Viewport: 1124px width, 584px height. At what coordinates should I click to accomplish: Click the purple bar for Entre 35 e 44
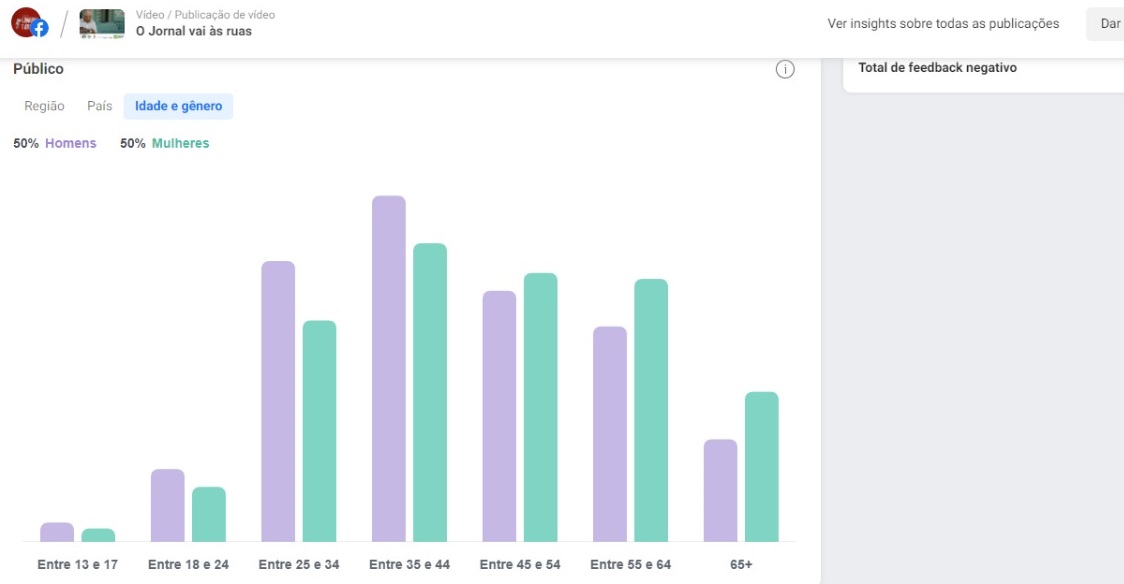[389, 368]
